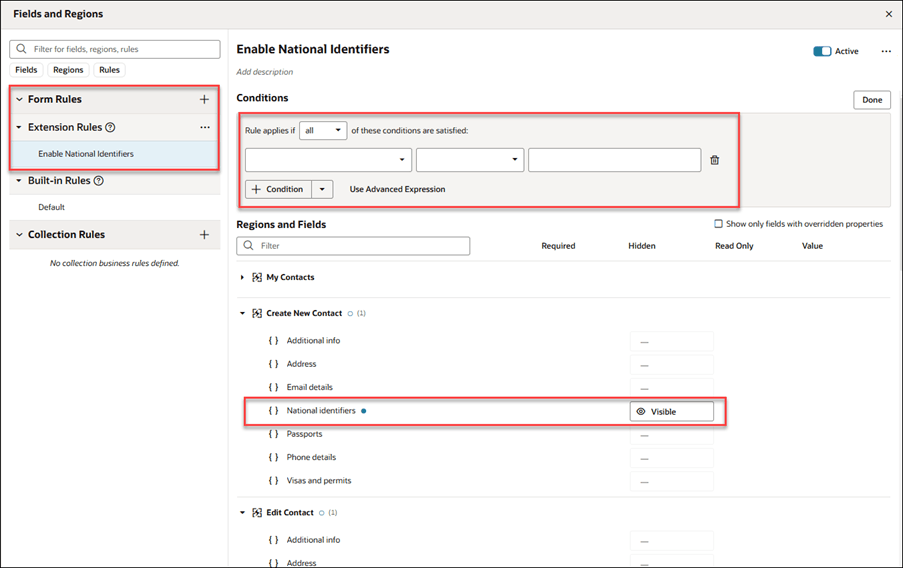This screenshot has height=568, width=903.
Task: Click Add description text
Action: [264, 72]
